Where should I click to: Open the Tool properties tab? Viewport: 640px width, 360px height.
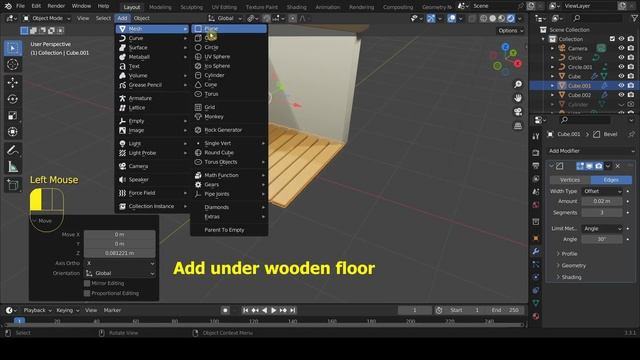tap(536, 136)
